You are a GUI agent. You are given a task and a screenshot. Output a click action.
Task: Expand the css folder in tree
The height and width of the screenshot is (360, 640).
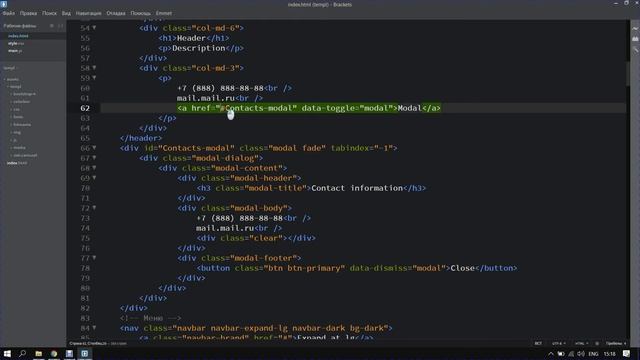16,109
